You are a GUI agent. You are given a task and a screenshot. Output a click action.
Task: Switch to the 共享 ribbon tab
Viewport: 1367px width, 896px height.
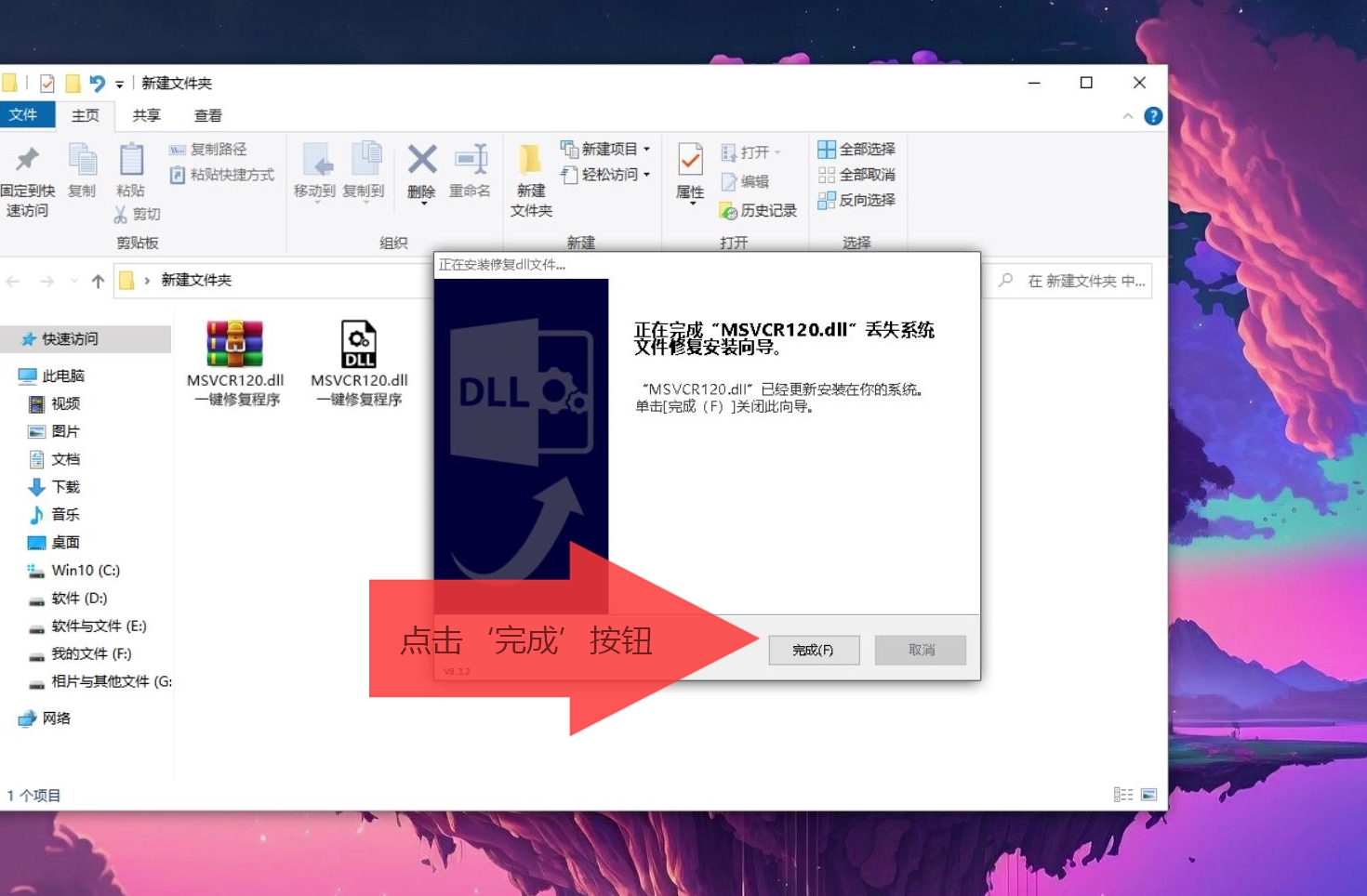click(147, 115)
